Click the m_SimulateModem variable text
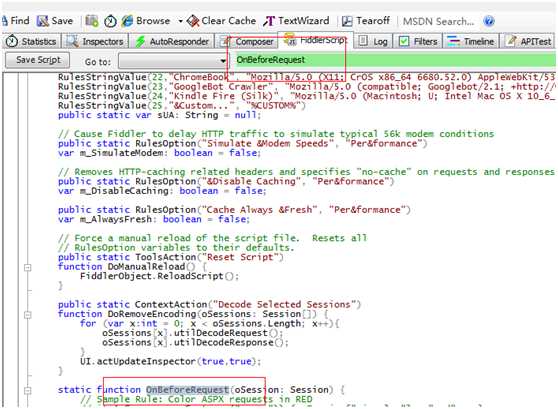Image resolution: width=558 pixels, height=409 pixels. (121, 153)
